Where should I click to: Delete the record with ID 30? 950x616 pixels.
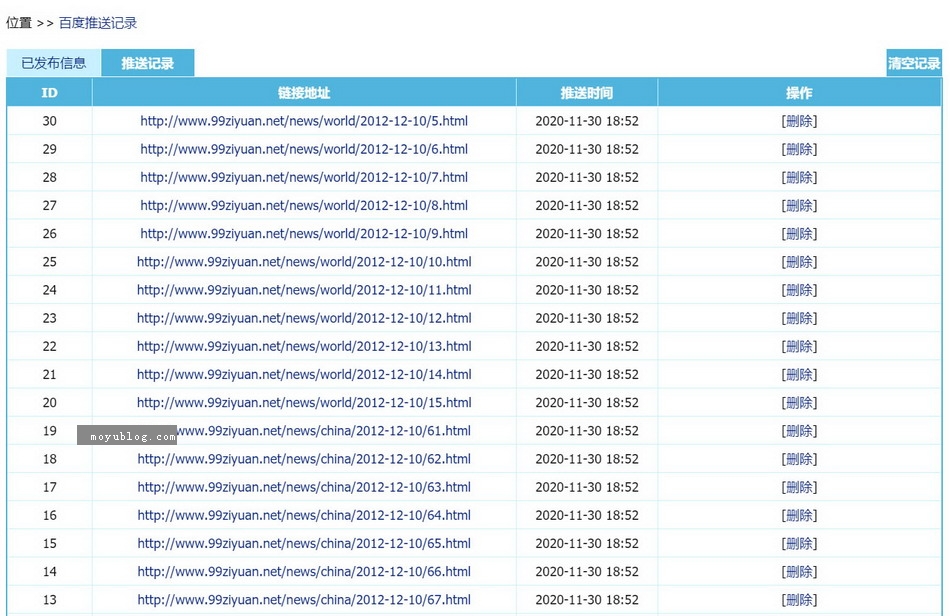coord(799,121)
